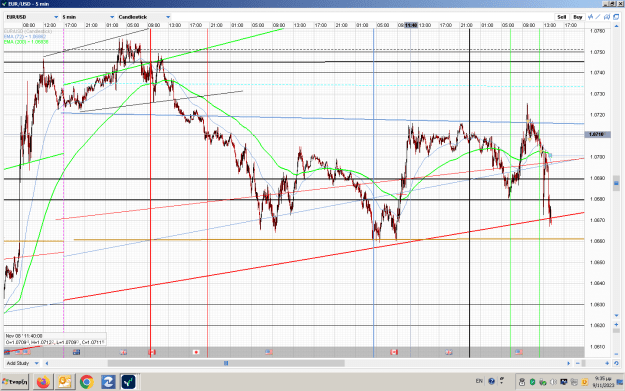
Task: Zoom out with the bottom minus icon
Action: 578,363
